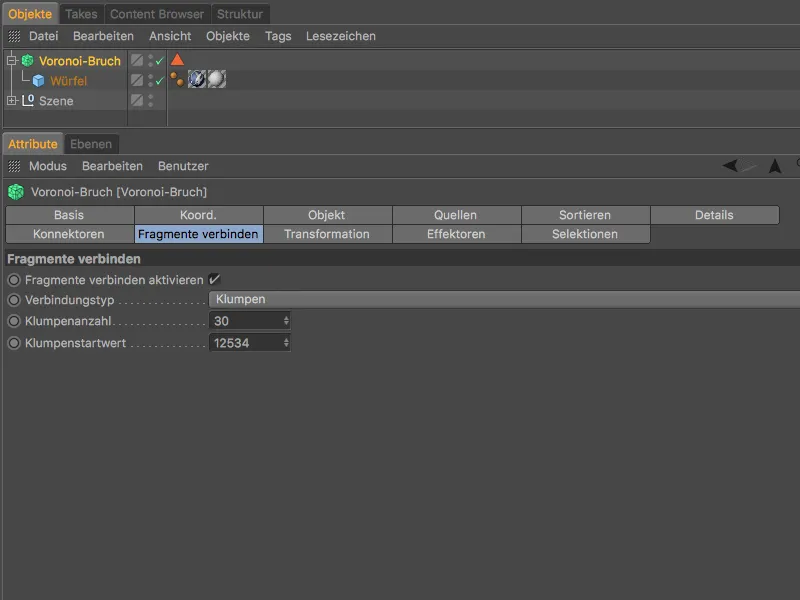
Task: Click the Klumpenstartwert stepper arrows
Action: pyautogui.click(x=286, y=343)
